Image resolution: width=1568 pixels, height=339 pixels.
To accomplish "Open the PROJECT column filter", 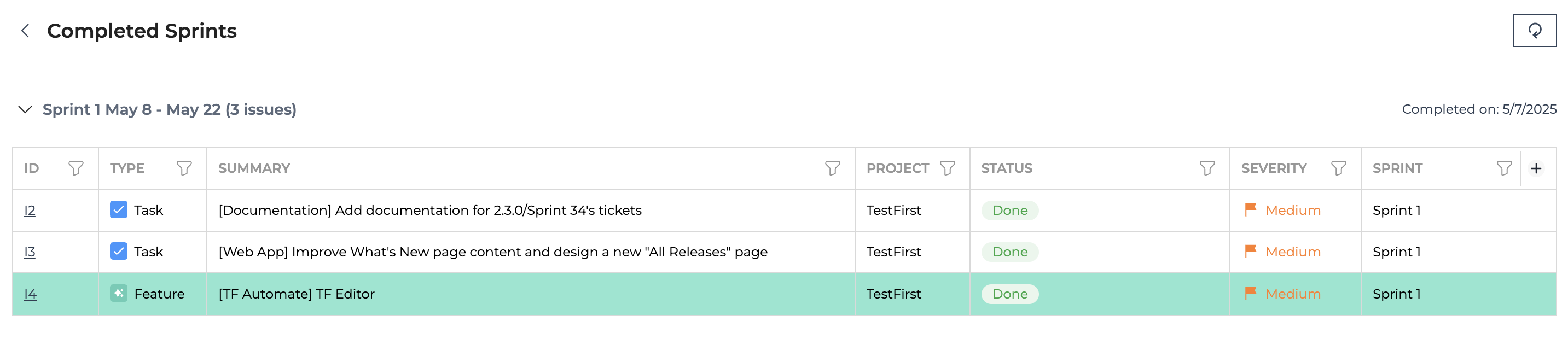I will point(947,168).
